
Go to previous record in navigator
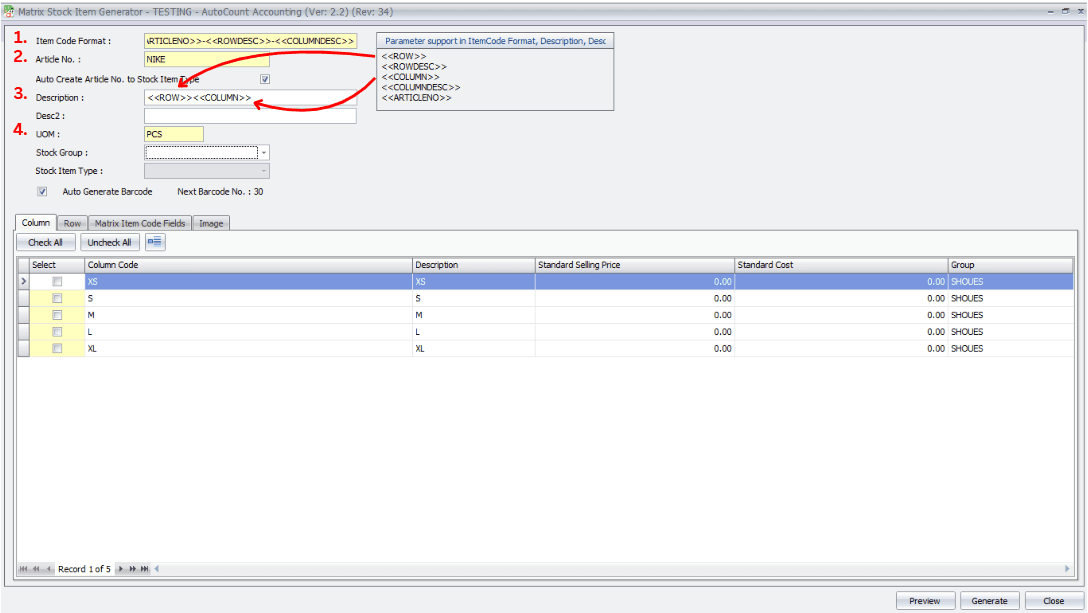point(49,569)
